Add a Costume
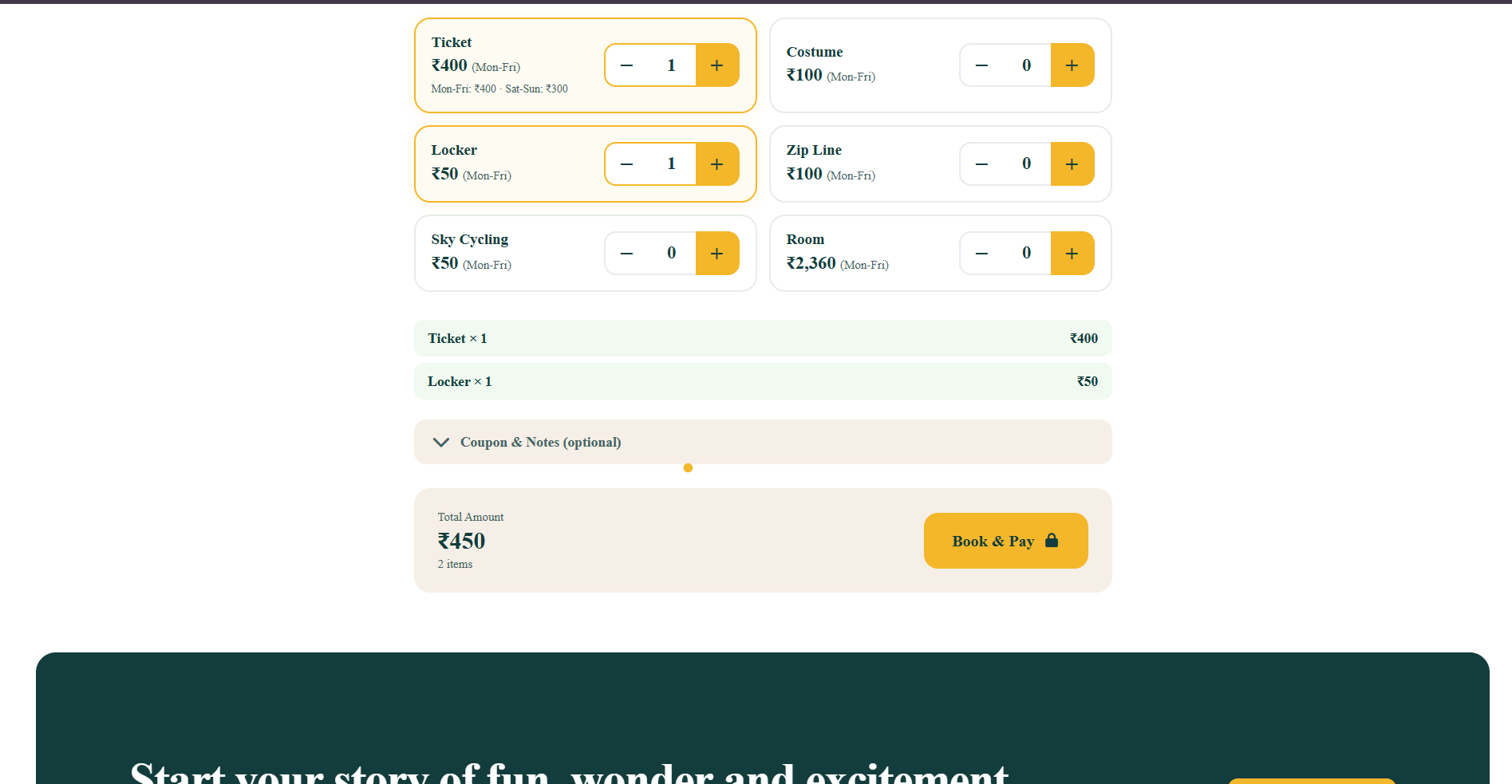Viewport: 1512px width, 784px height. pos(1072,65)
